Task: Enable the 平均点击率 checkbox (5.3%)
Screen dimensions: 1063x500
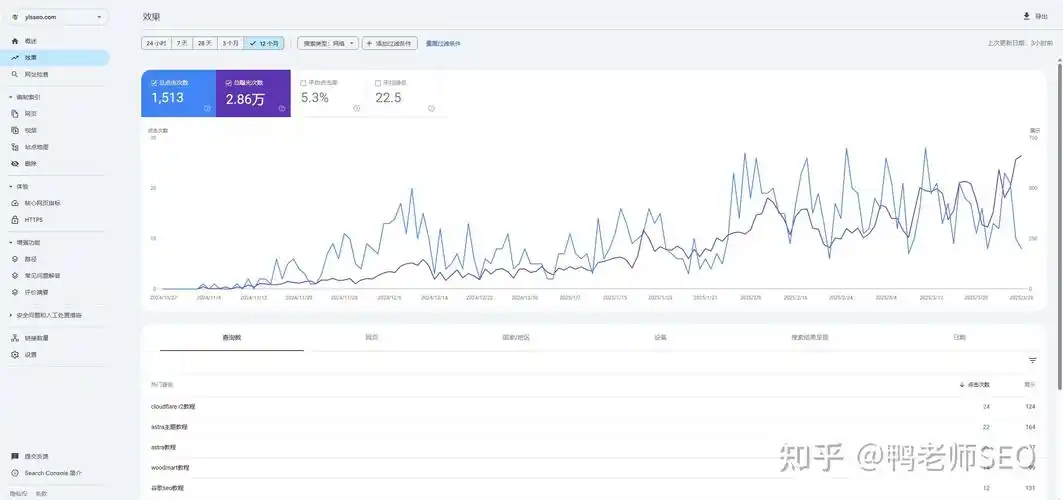Action: [303, 82]
